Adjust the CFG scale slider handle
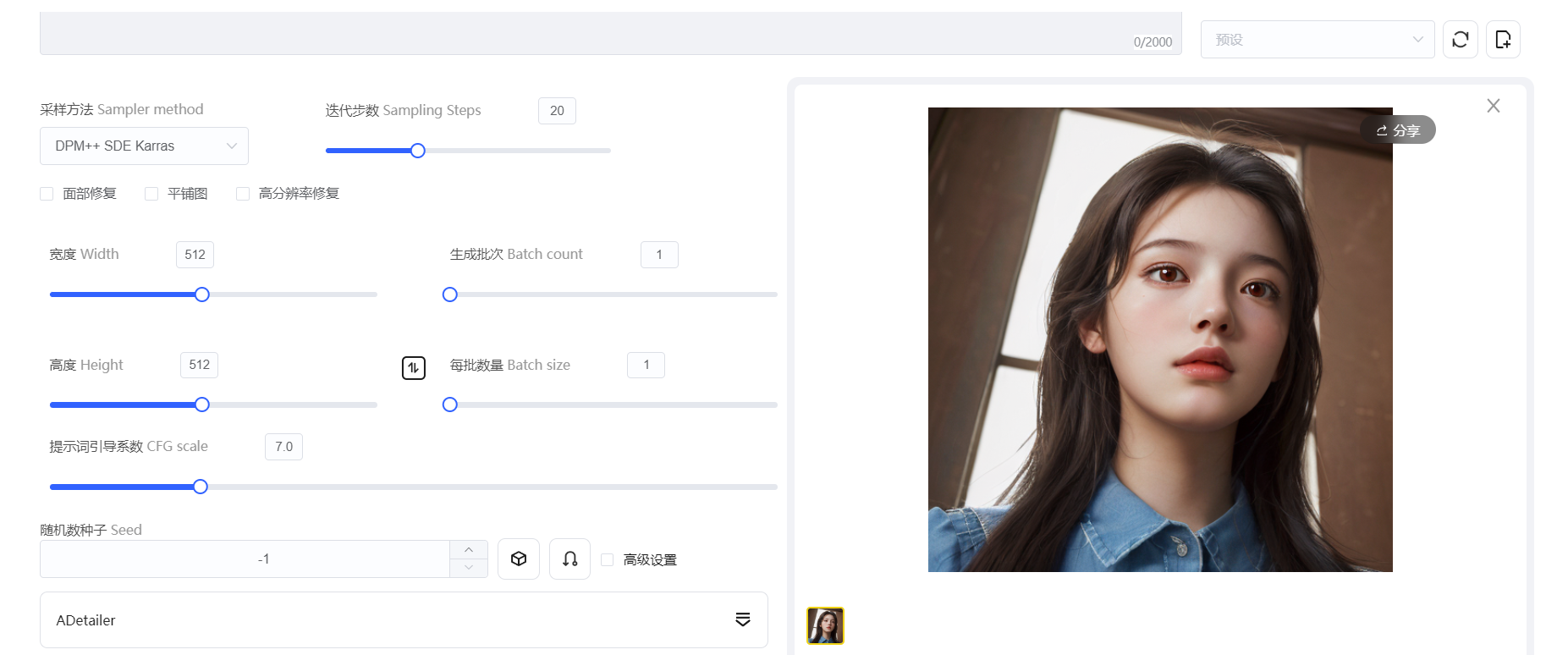The height and width of the screenshot is (655, 1568). [x=201, y=487]
